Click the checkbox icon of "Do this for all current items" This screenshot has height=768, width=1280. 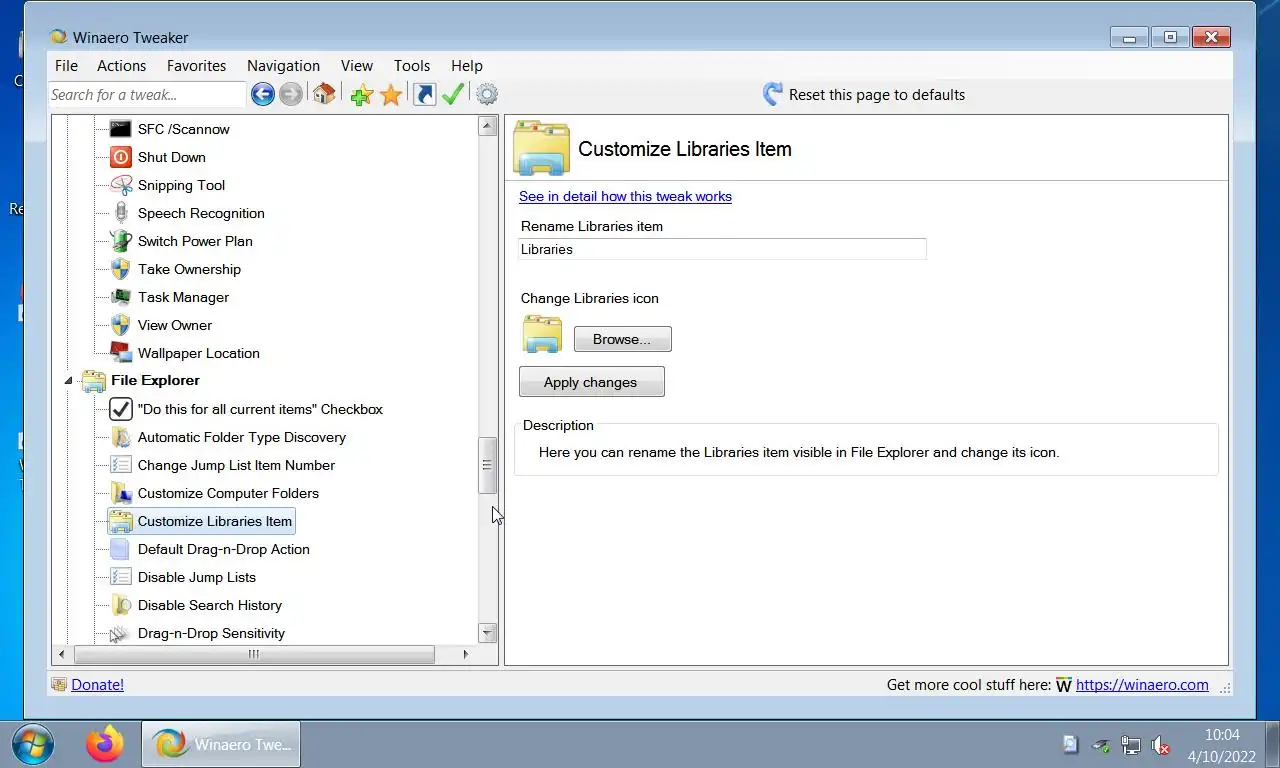pos(120,409)
